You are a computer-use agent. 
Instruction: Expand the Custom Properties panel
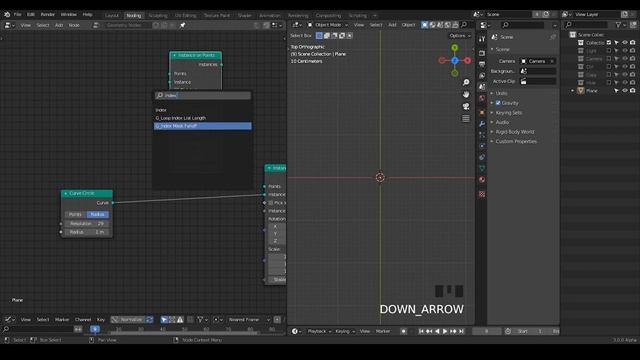516,141
